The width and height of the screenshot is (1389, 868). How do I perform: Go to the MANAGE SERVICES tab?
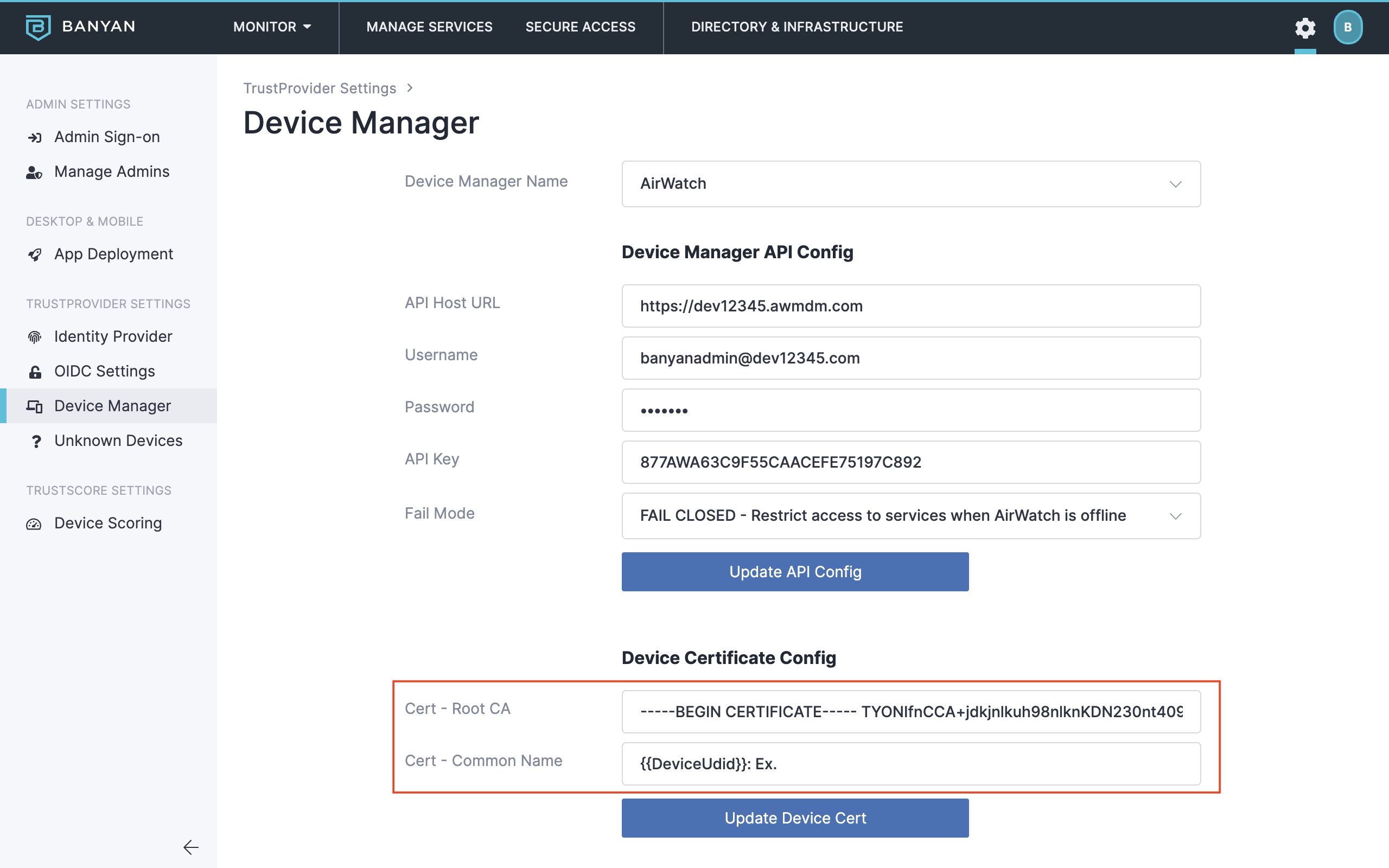(x=429, y=27)
